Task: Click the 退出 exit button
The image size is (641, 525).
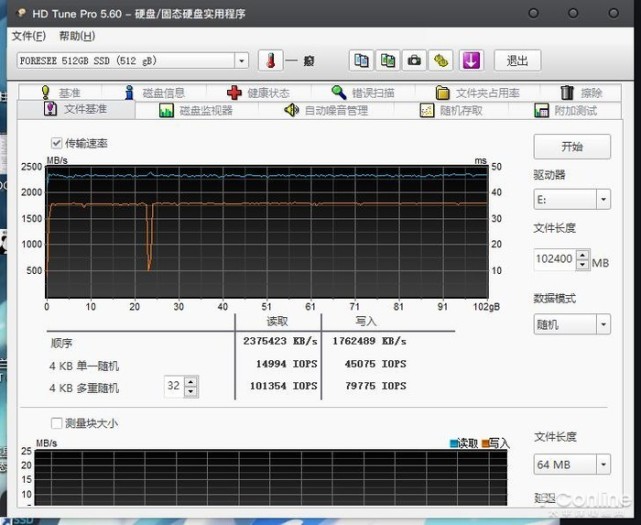Action: point(517,61)
